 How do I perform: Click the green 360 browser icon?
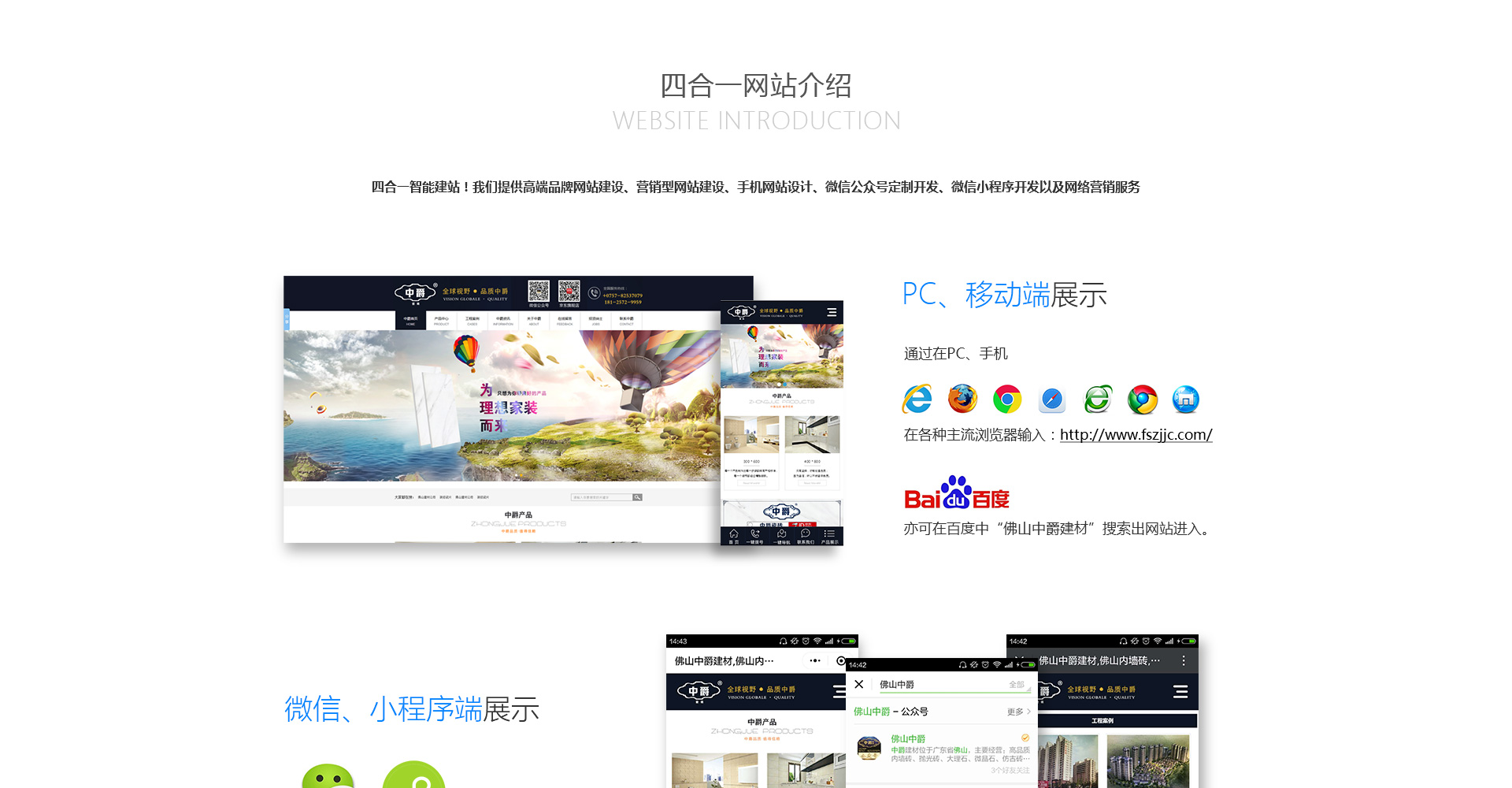click(x=1098, y=400)
